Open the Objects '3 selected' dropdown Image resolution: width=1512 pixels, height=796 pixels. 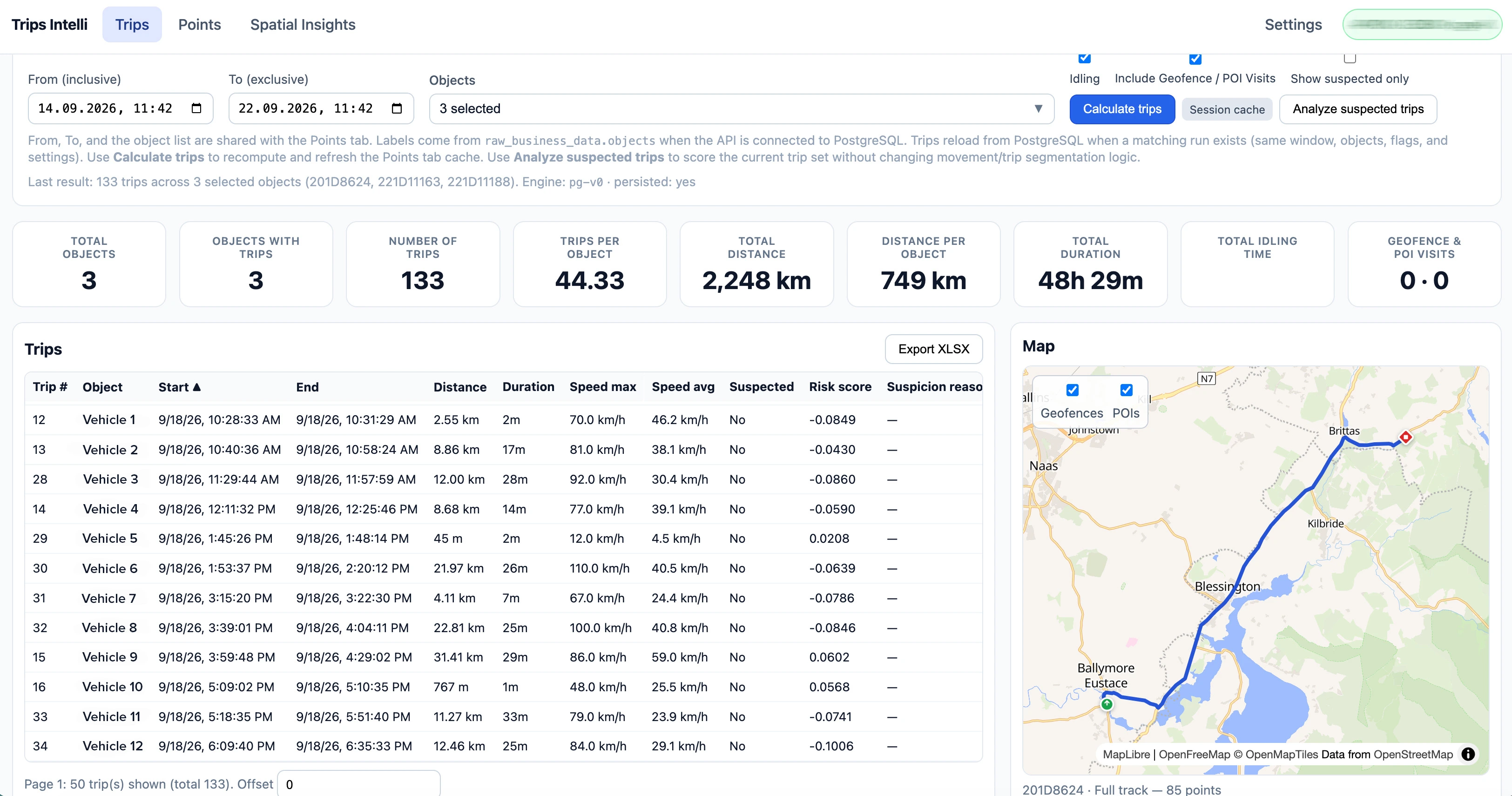[x=741, y=108]
